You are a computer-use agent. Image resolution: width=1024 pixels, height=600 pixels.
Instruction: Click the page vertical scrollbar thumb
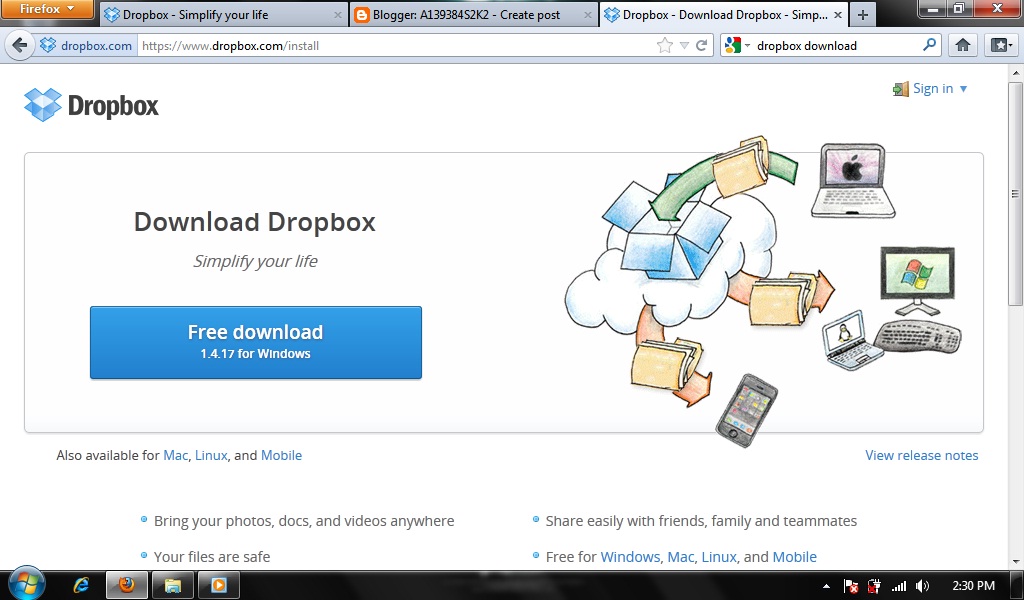1015,195
